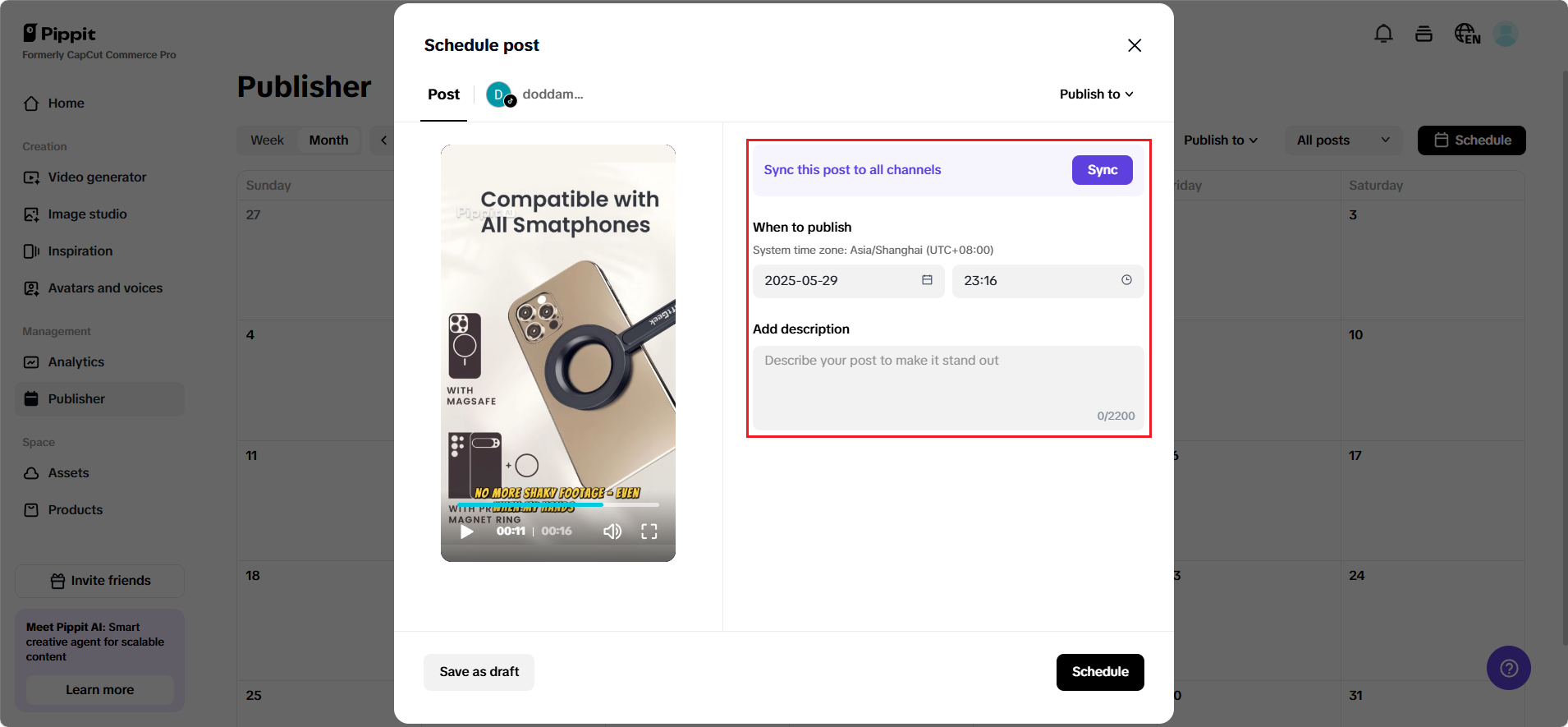Switch to the Post tab
The image size is (1568, 727).
point(443,94)
